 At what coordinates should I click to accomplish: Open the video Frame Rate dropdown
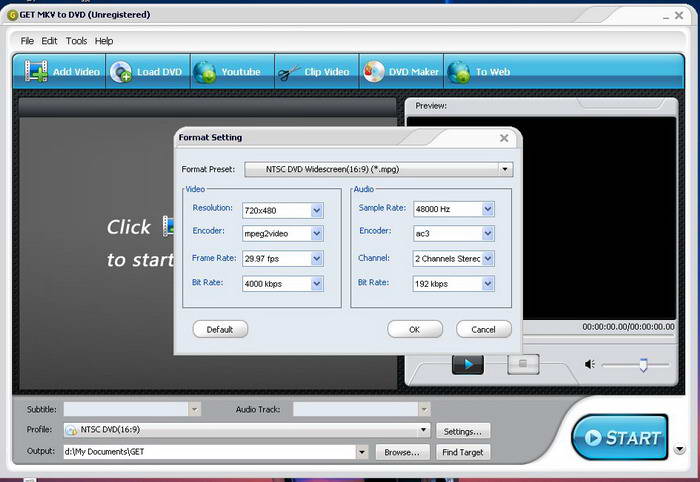pos(316,259)
